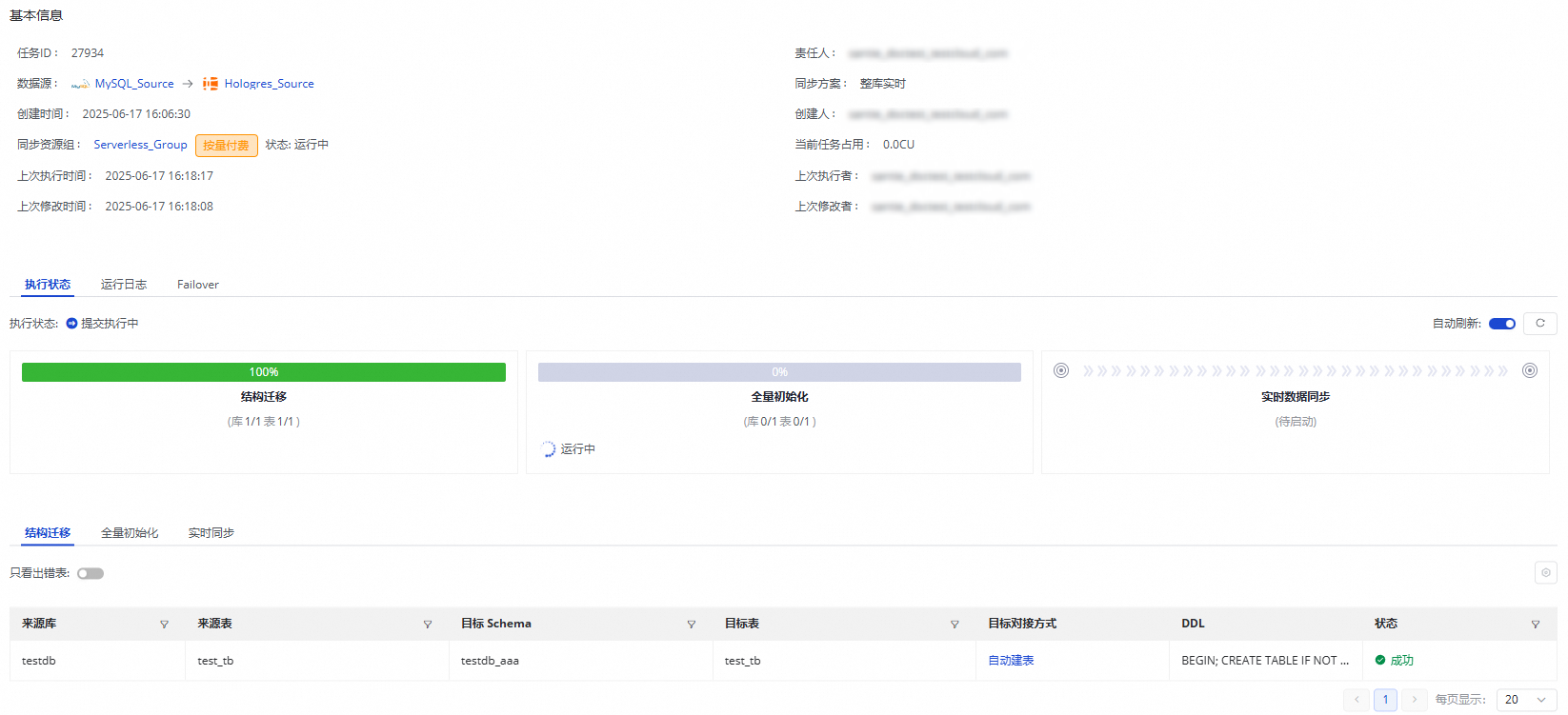The width and height of the screenshot is (1568, 715).
Task: Click the 基本信息 section heading
Action: 36,15
